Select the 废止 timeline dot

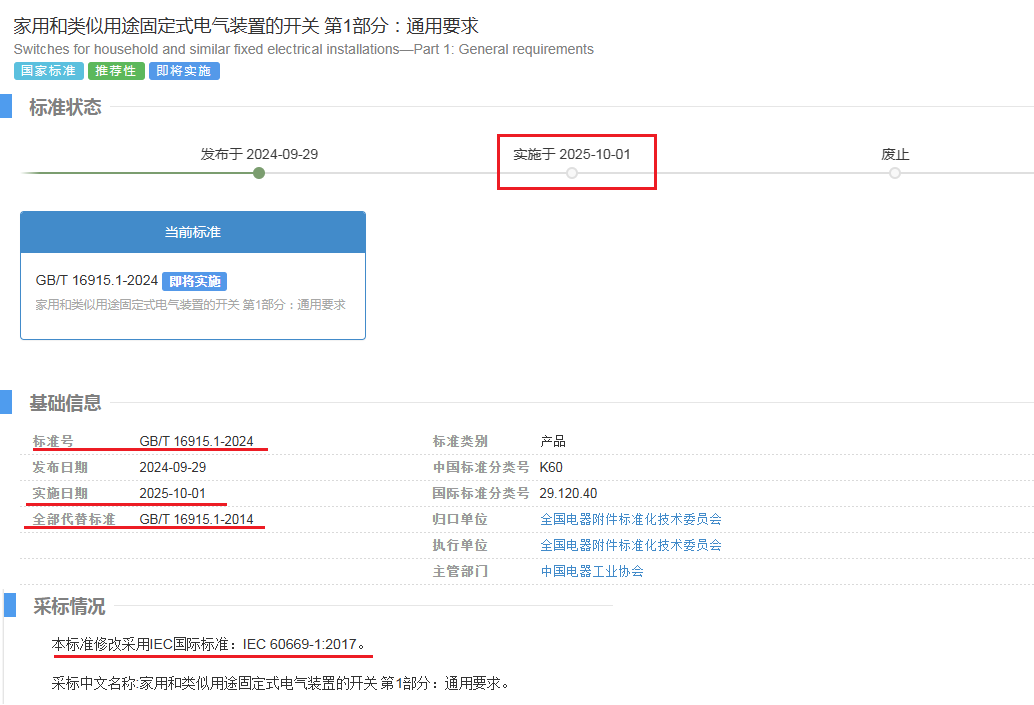click(x=895, y=173)
